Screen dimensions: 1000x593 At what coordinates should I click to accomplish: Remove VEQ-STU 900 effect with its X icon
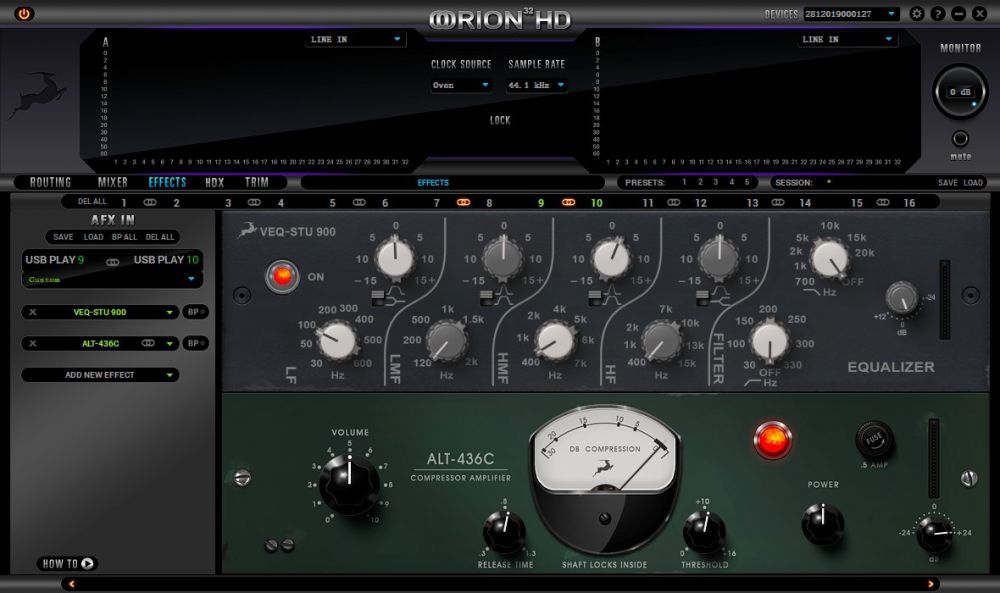pyautogui.click(x=33, y=313)
